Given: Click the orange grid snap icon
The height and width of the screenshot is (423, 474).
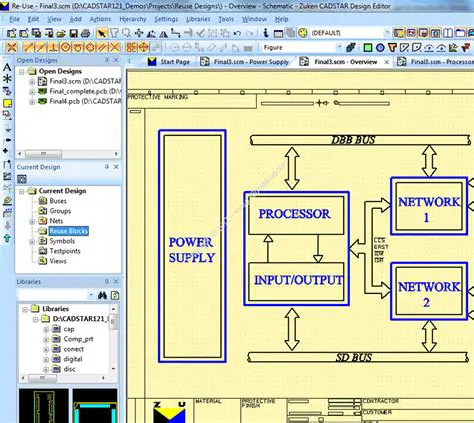Looking at the screenshot, I should click(x=131, y=47).
